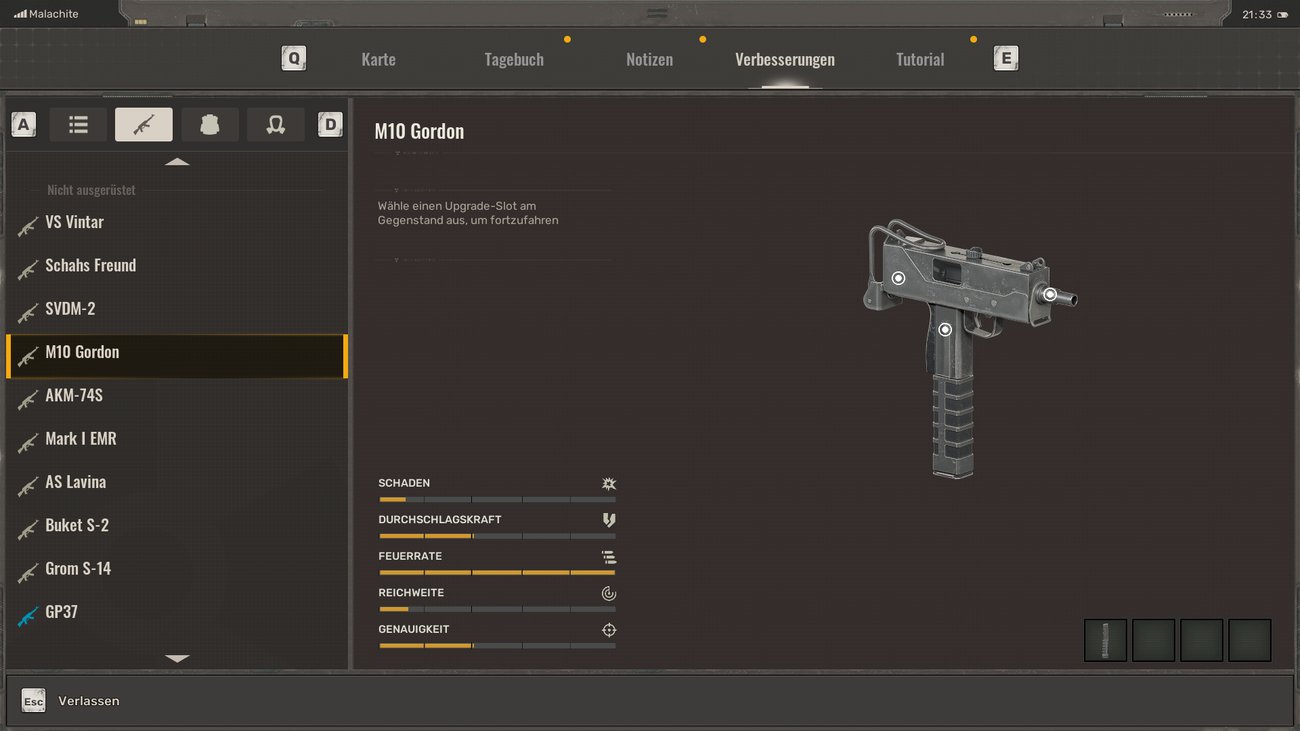Switch to the Tagebuch tab
Viewport: 1300px width, 731px height.
(514, 60)
